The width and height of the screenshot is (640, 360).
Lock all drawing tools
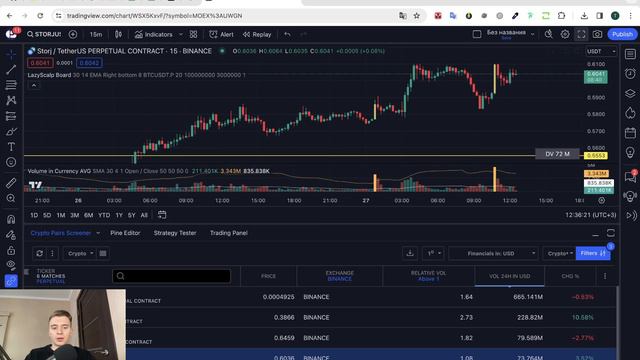point(11,250)
